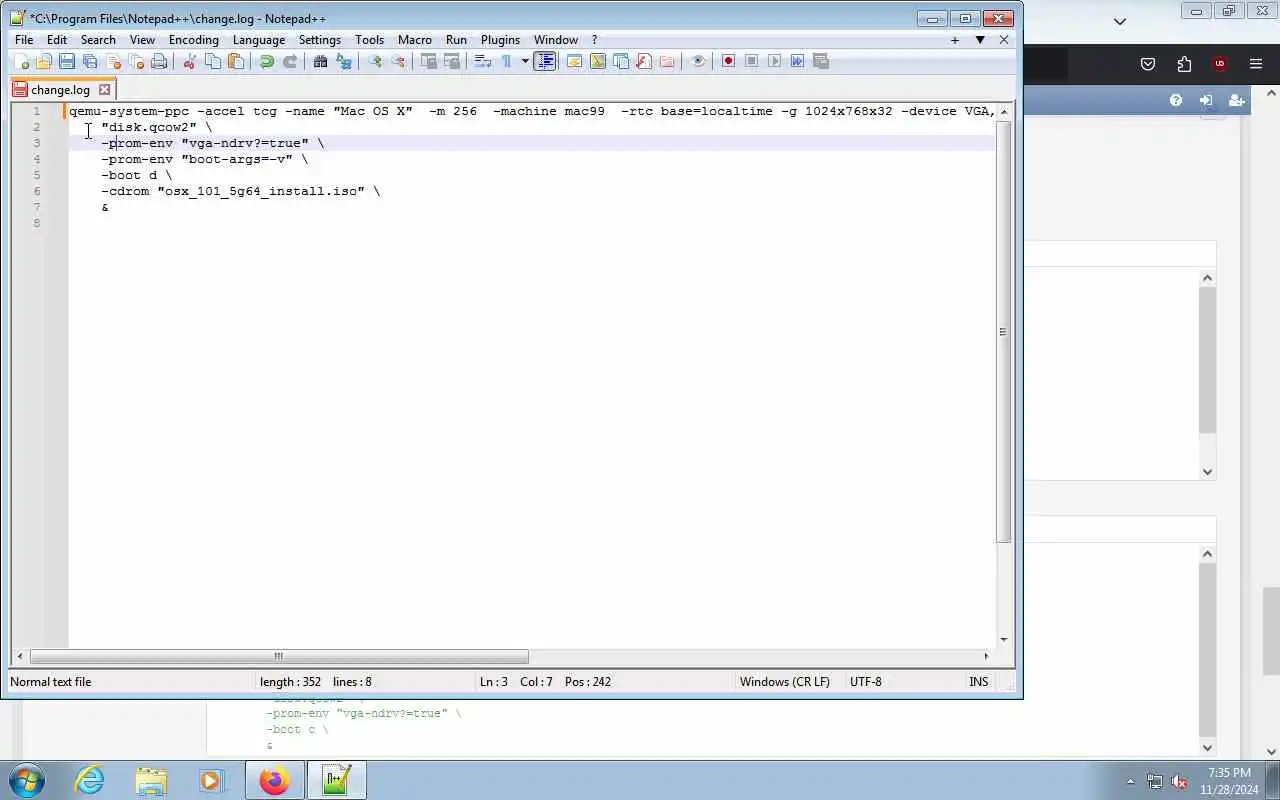Image resolution: width=1280 pixels, height=800 pixels.
Task: Open the Replace toolbar icon
Action: click(x=343, y=61)
